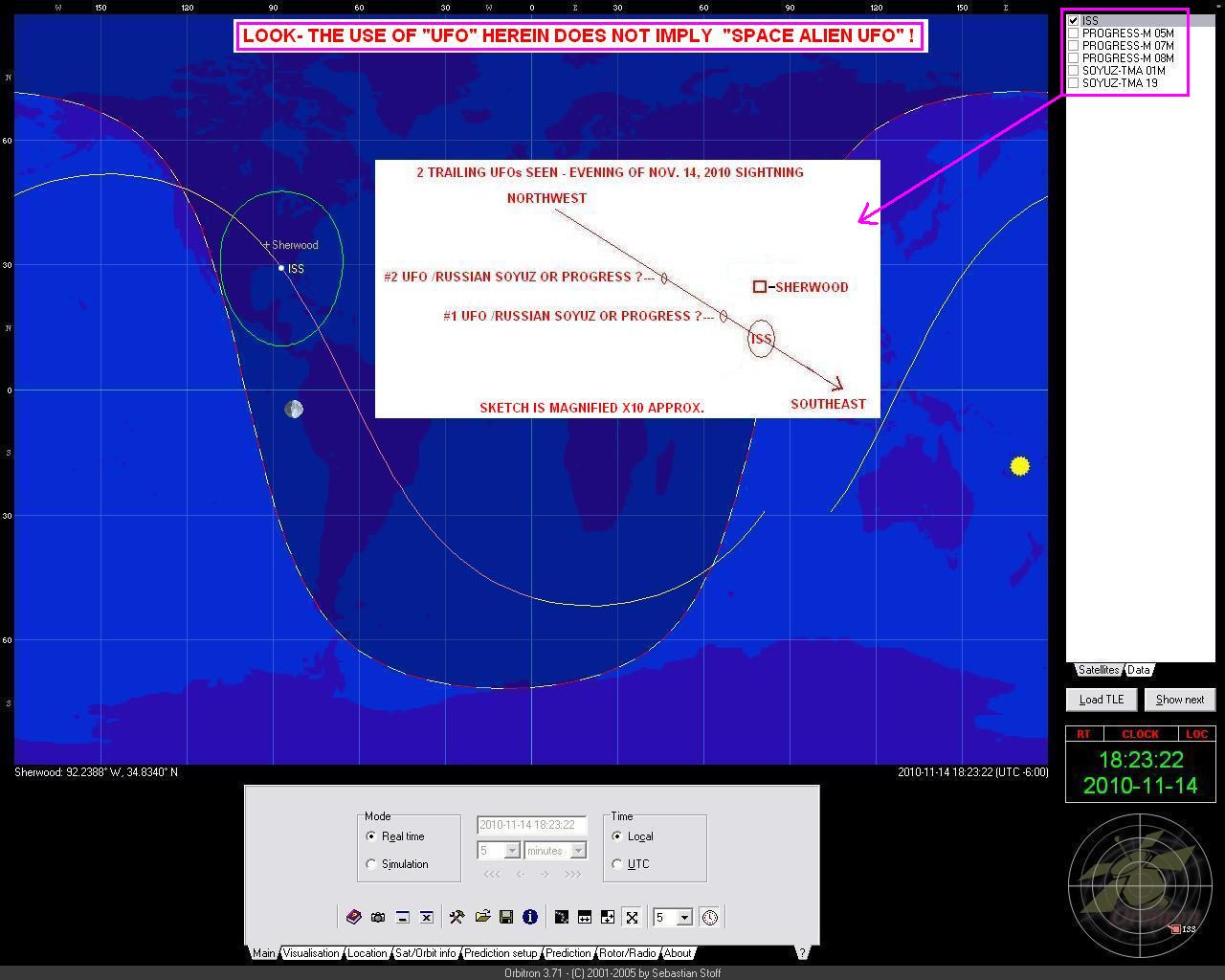This screenshot has height=980, width=1225.
Task: Switch to the Visualisation tab
Action: click(310, 953)
